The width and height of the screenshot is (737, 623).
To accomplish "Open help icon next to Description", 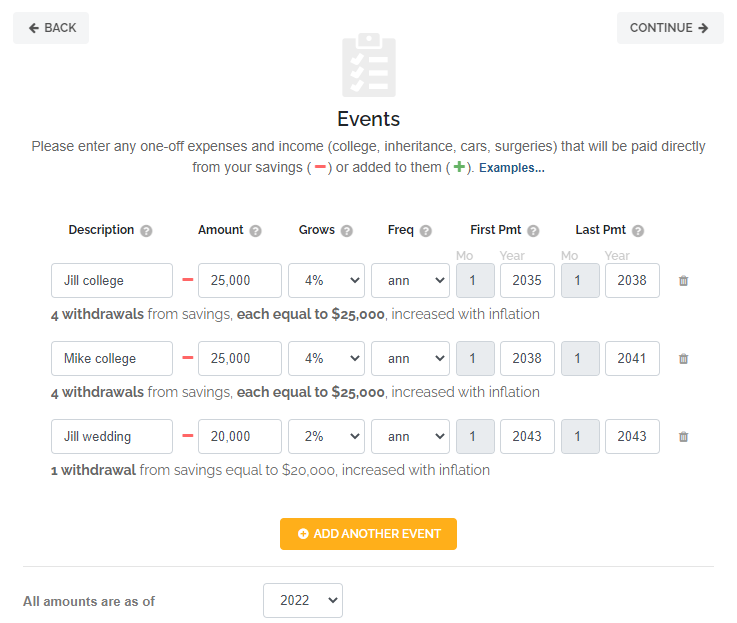I will click(x=147, y=231).
